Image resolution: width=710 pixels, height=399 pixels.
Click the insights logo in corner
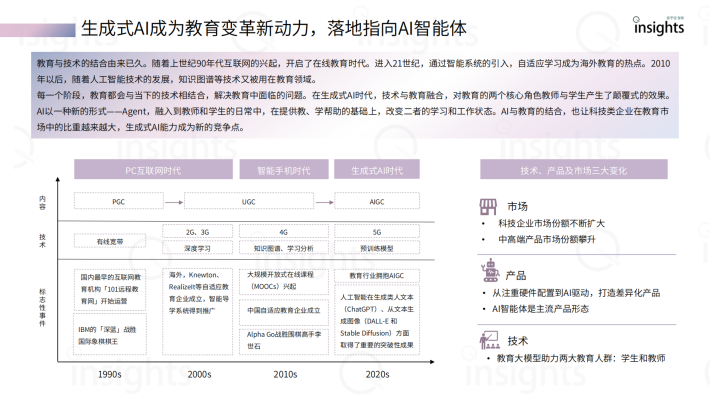tap(659, 26)
